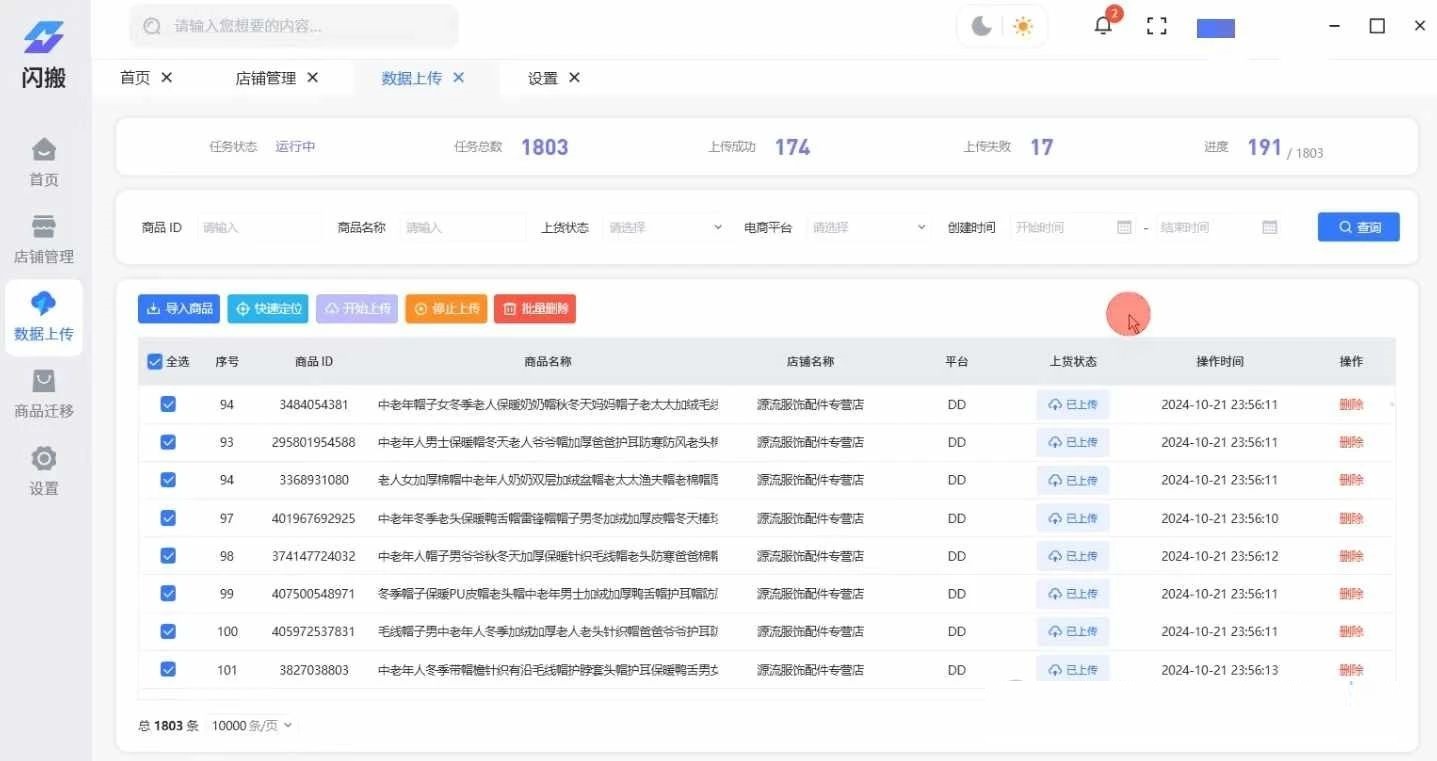The image size is (1437, 761).
Task: Click product ID 3368931080
Action: point(314,480)
